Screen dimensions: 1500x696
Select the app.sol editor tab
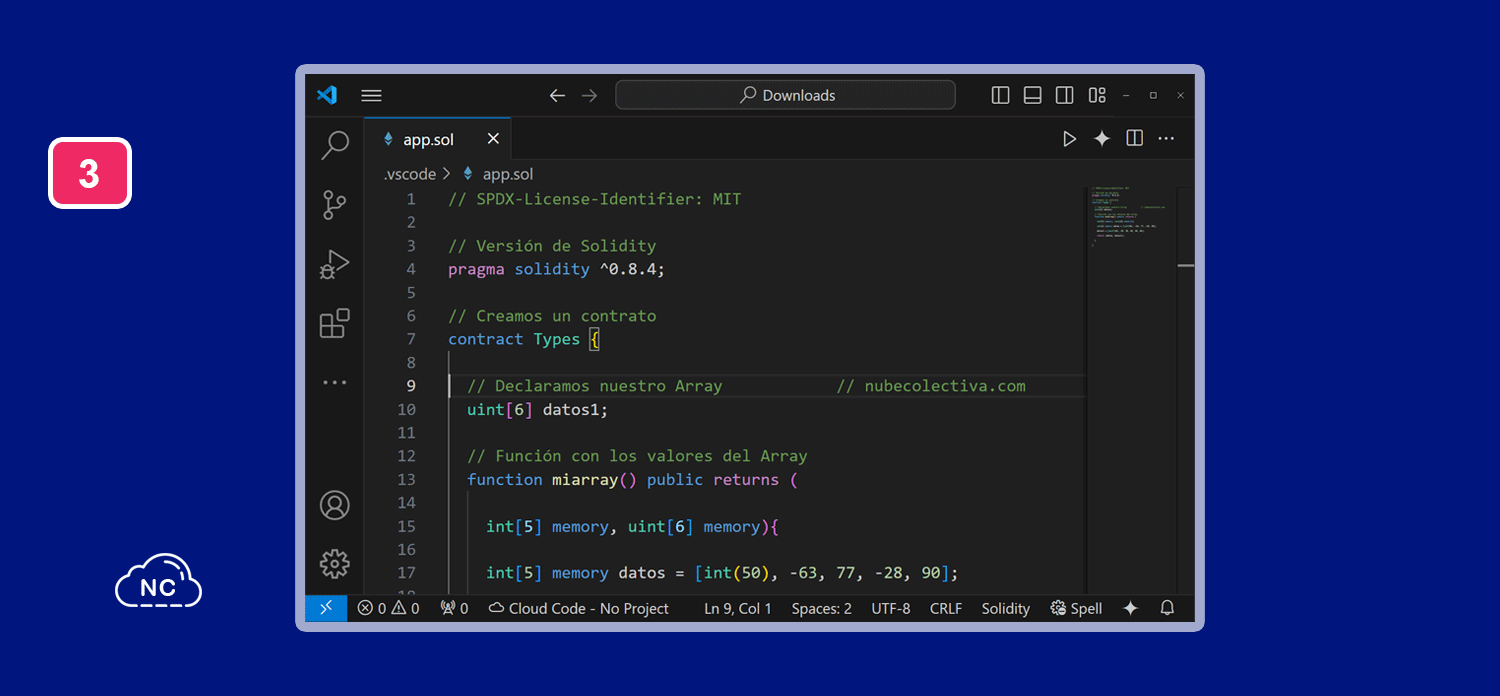pos(428,139)
